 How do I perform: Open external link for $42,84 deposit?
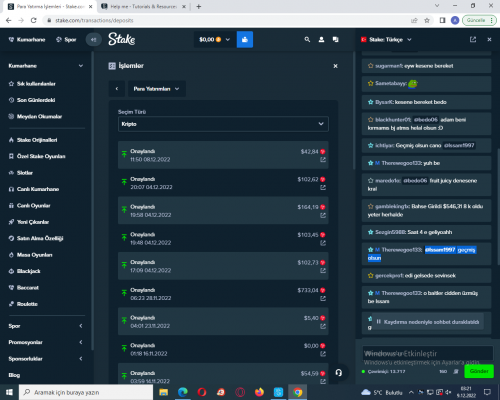click(x=323, y=160)
